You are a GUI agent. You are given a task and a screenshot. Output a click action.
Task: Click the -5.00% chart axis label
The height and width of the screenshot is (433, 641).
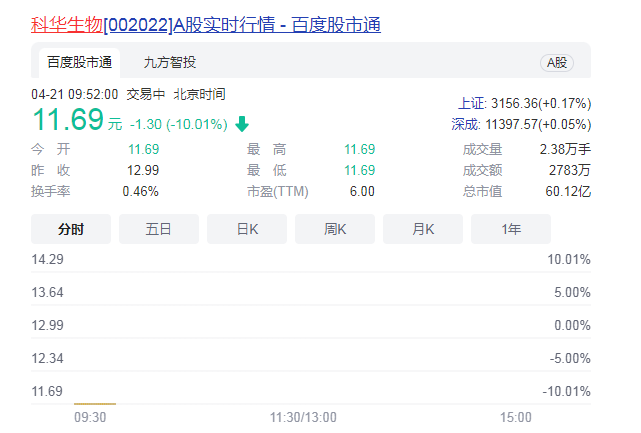[x=570, y=359]
